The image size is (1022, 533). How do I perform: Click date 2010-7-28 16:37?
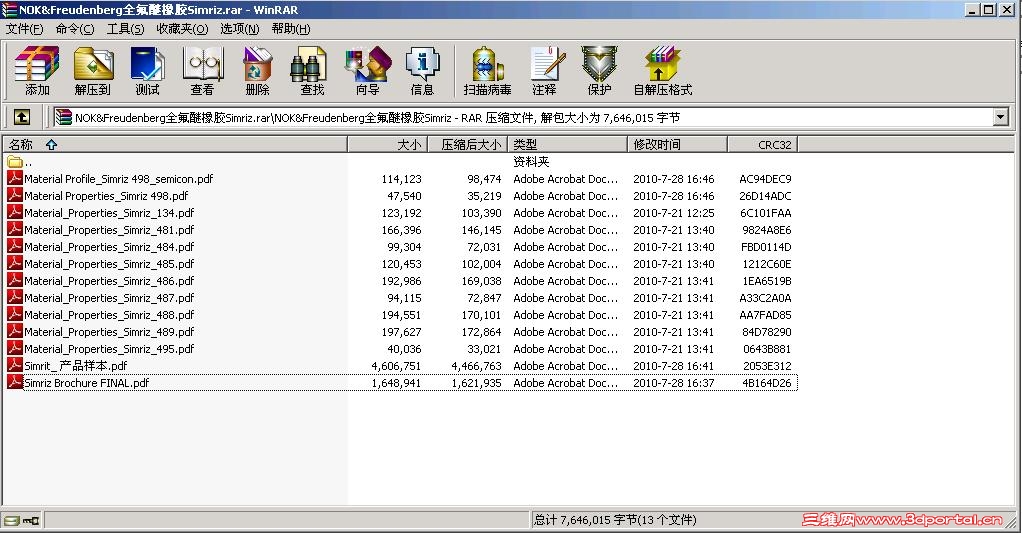click(673, 383)
